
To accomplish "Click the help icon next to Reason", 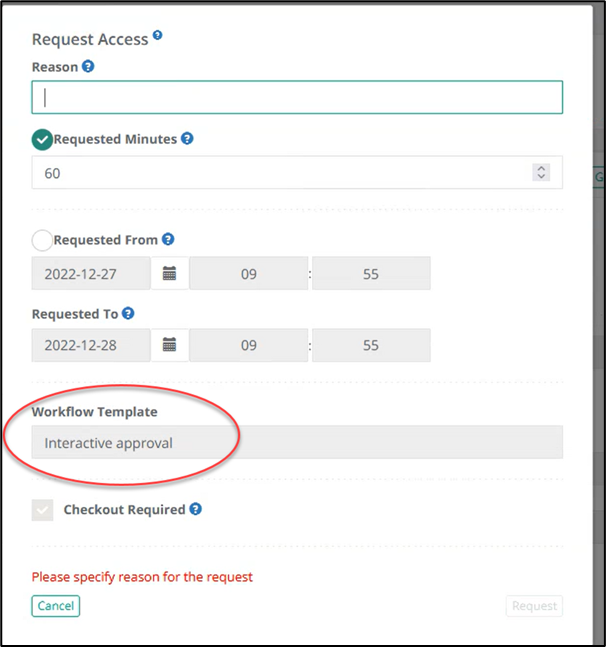I will pos(88,67).
